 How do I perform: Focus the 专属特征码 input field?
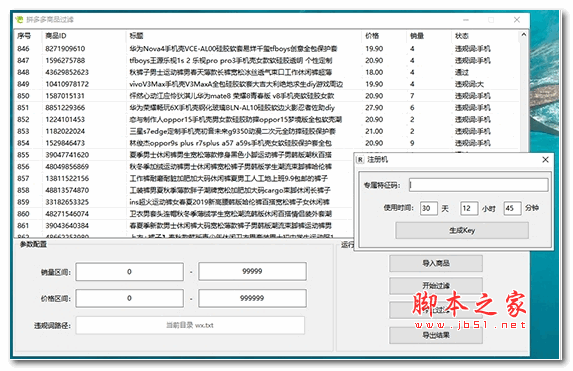[478, 185]
